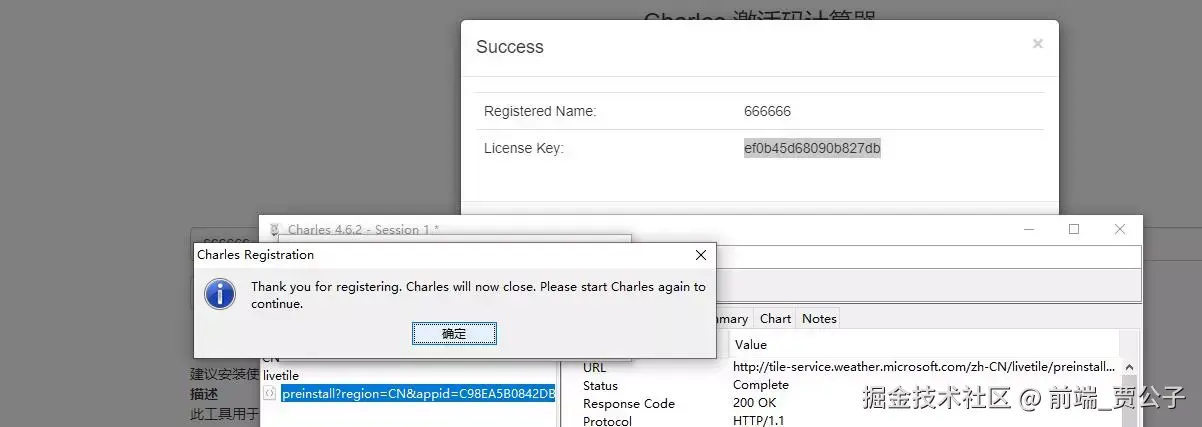
Task: Click the Charles app icon in title bar
Action: pos(274,230)
